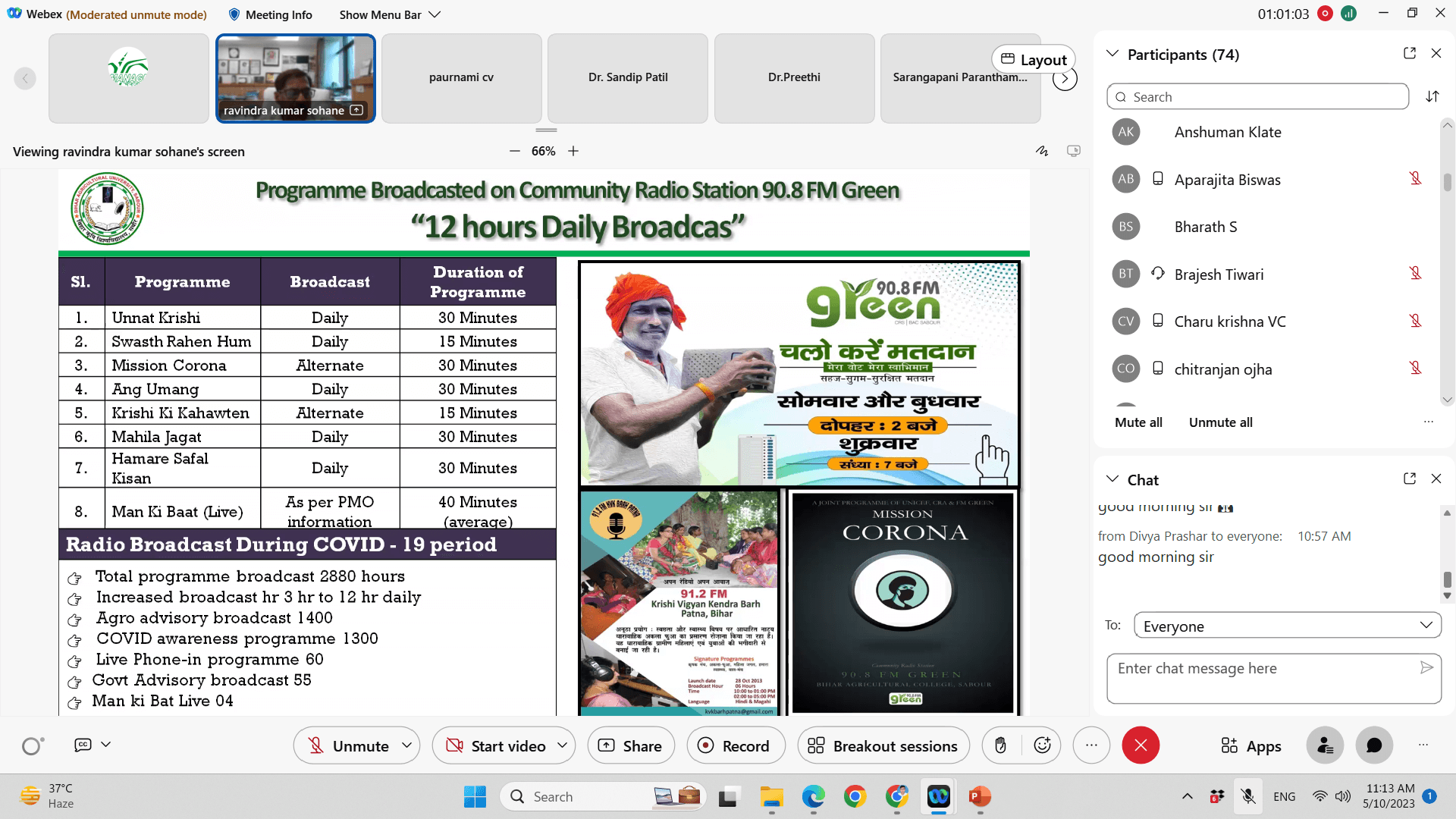
Task: Open the Apps menu
Action: (x=1251, y=745)
